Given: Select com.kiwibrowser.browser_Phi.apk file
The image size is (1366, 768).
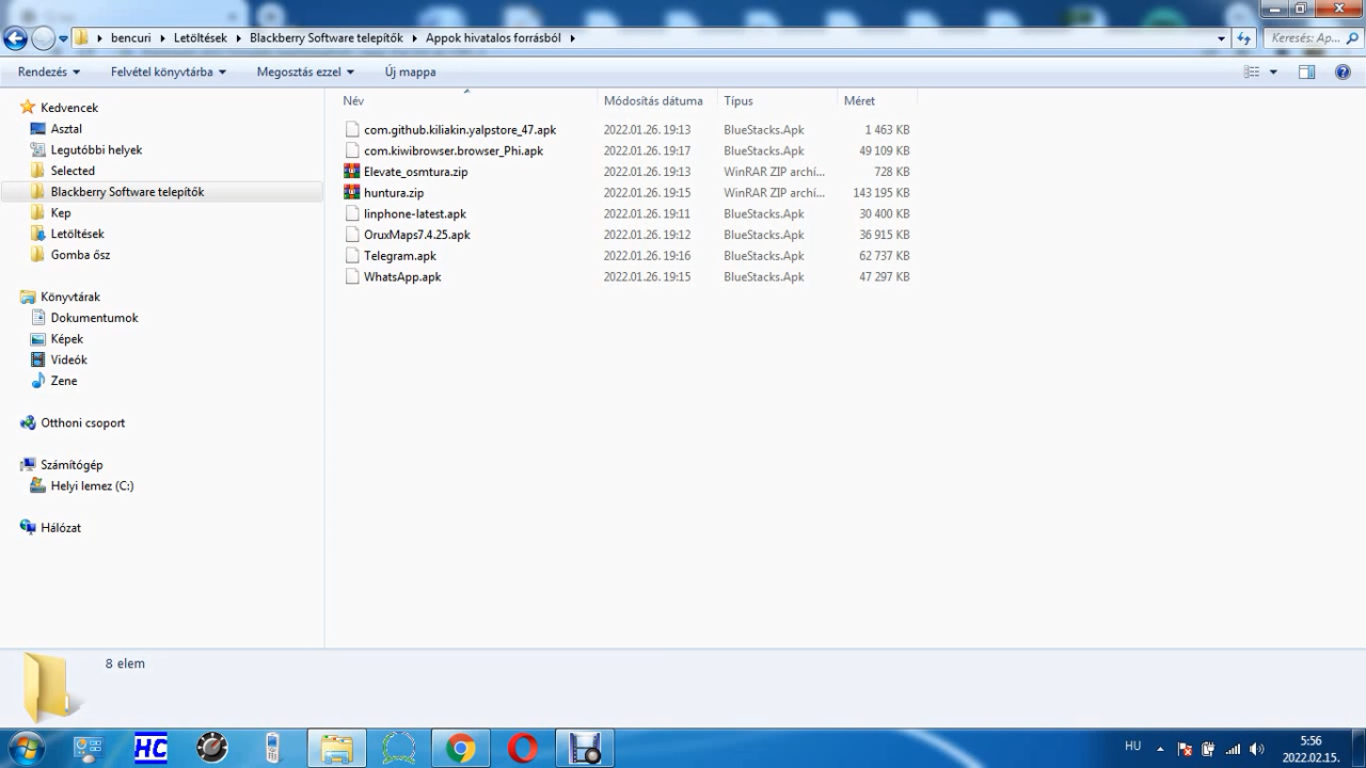Looking at the screenshot, I should 453,151.
